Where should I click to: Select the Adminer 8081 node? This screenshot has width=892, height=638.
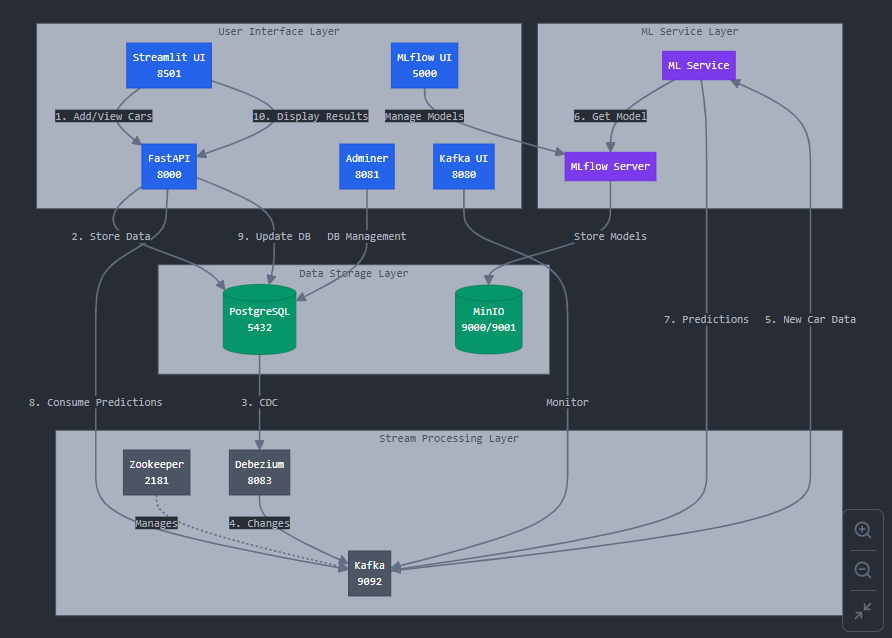(366, 166)
